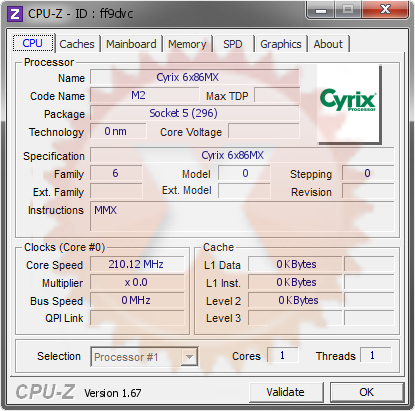Screen dimensions: 415x411
Task: Select the Memory tab
Action: click(187, 44)
